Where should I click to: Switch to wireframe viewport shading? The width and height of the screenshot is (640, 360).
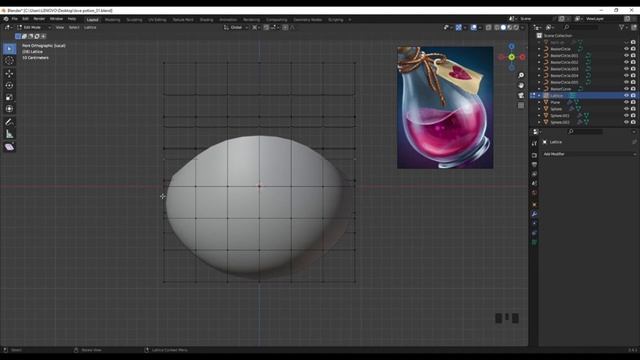[x=496, y=27]
